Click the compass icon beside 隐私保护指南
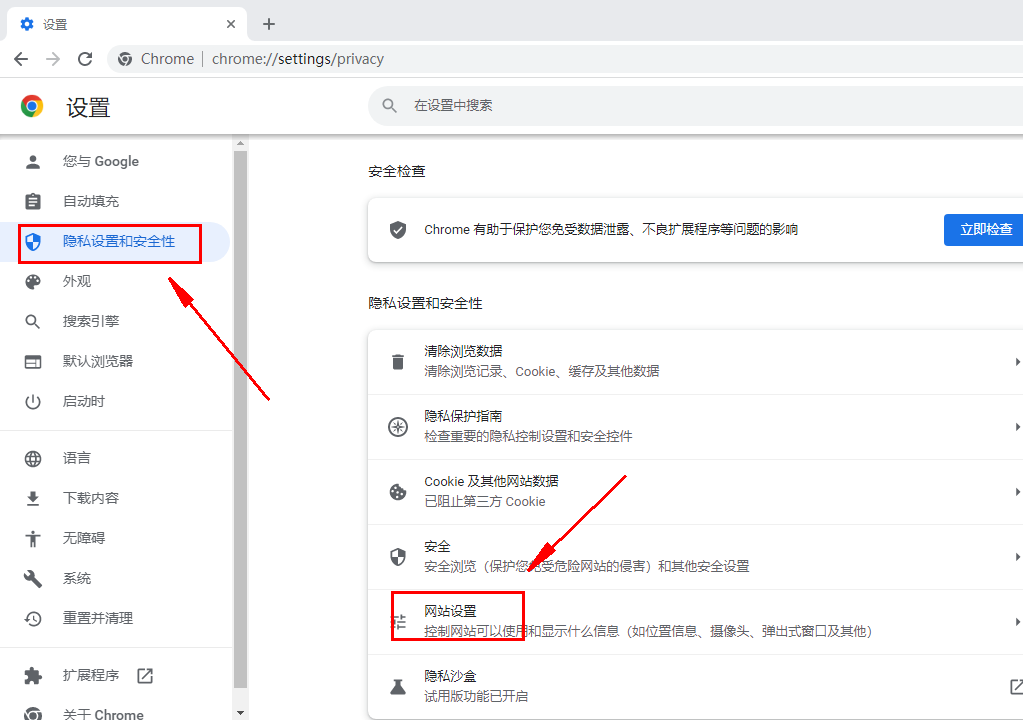Screen dimensions: 1023x720 398,427
